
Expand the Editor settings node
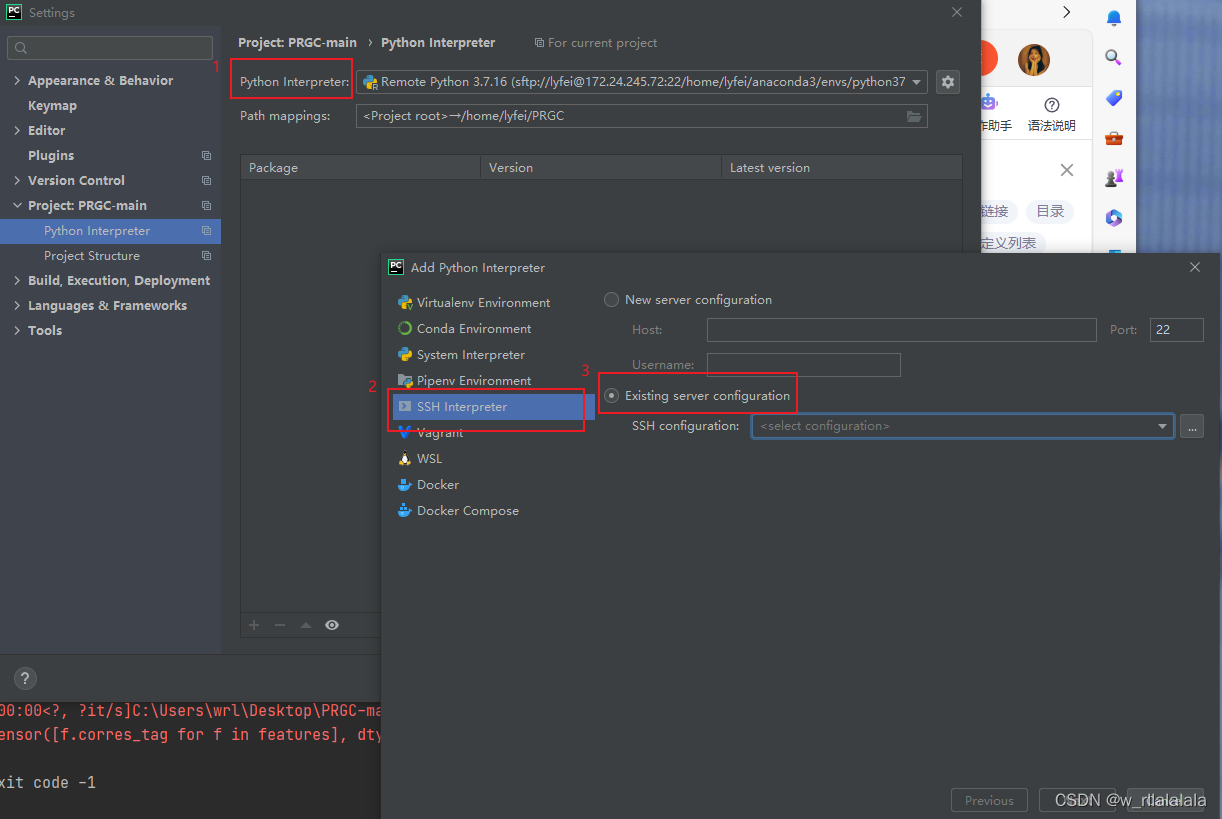pyautogui.click(x=17, y=131)
